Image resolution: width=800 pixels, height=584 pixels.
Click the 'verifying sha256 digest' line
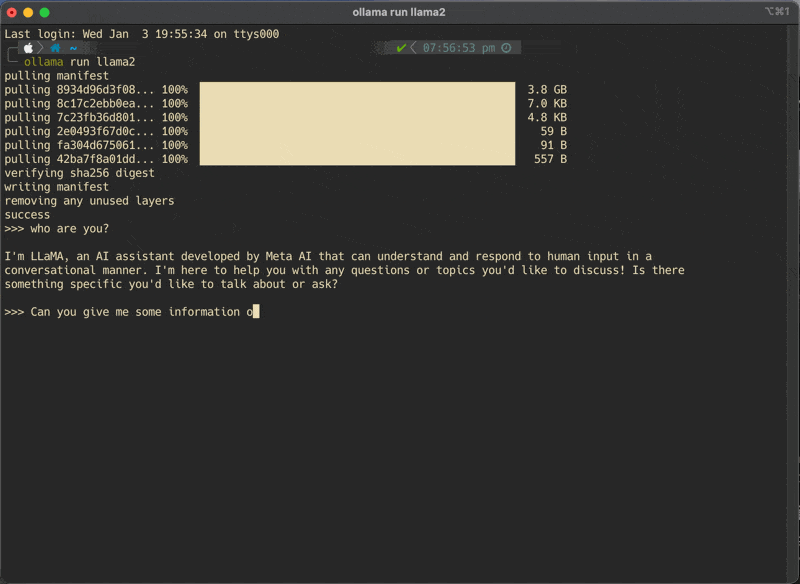(79, 173)
